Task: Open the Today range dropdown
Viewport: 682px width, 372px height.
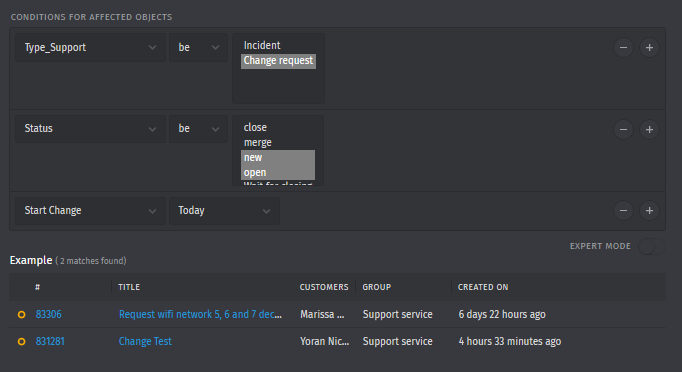Action: pyautogui.click(x=224, y=211)
